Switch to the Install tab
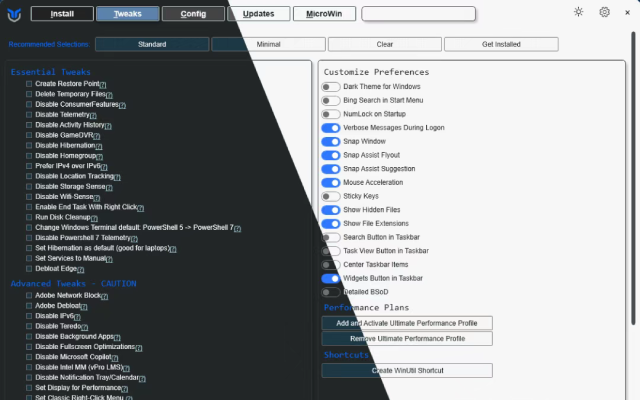The image size is (640, 400). [62, 14]
